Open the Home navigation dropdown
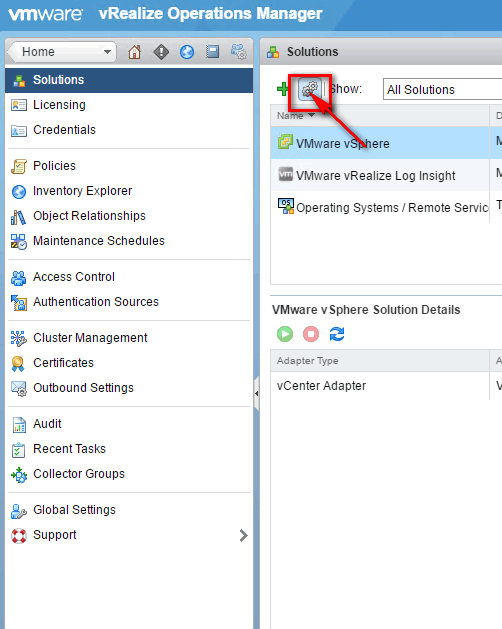Screen dimensions: 502x629 point(63,52)
